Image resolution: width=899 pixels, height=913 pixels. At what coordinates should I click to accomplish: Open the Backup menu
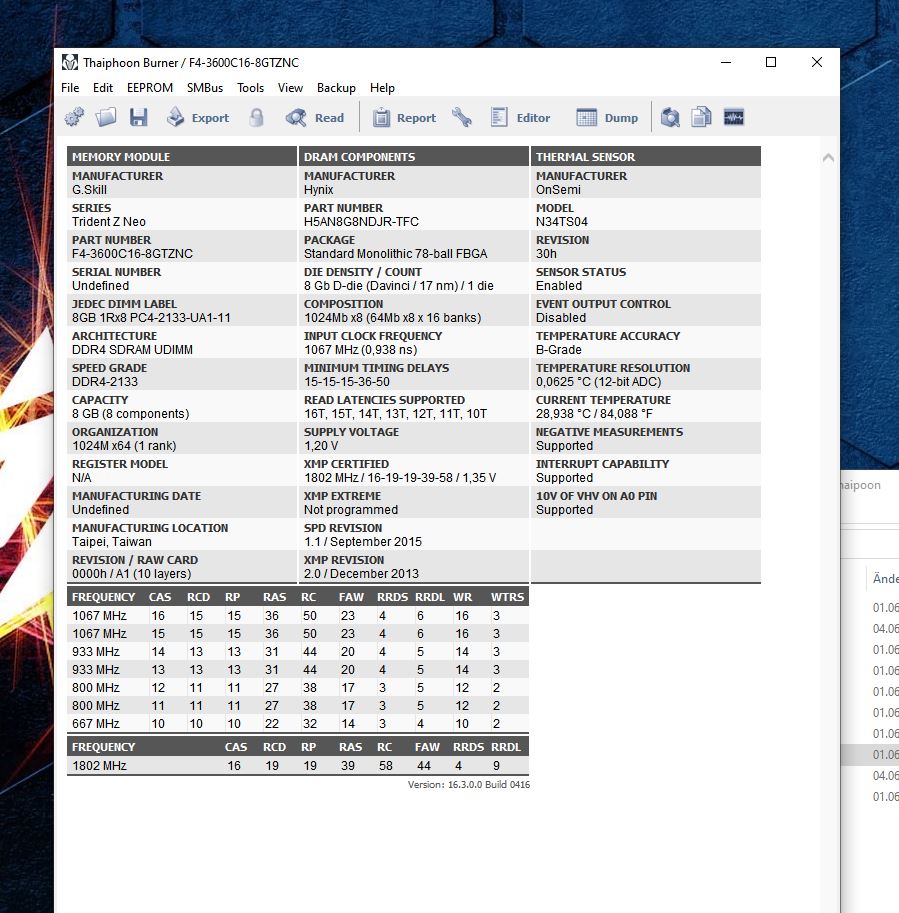[336, 88]
